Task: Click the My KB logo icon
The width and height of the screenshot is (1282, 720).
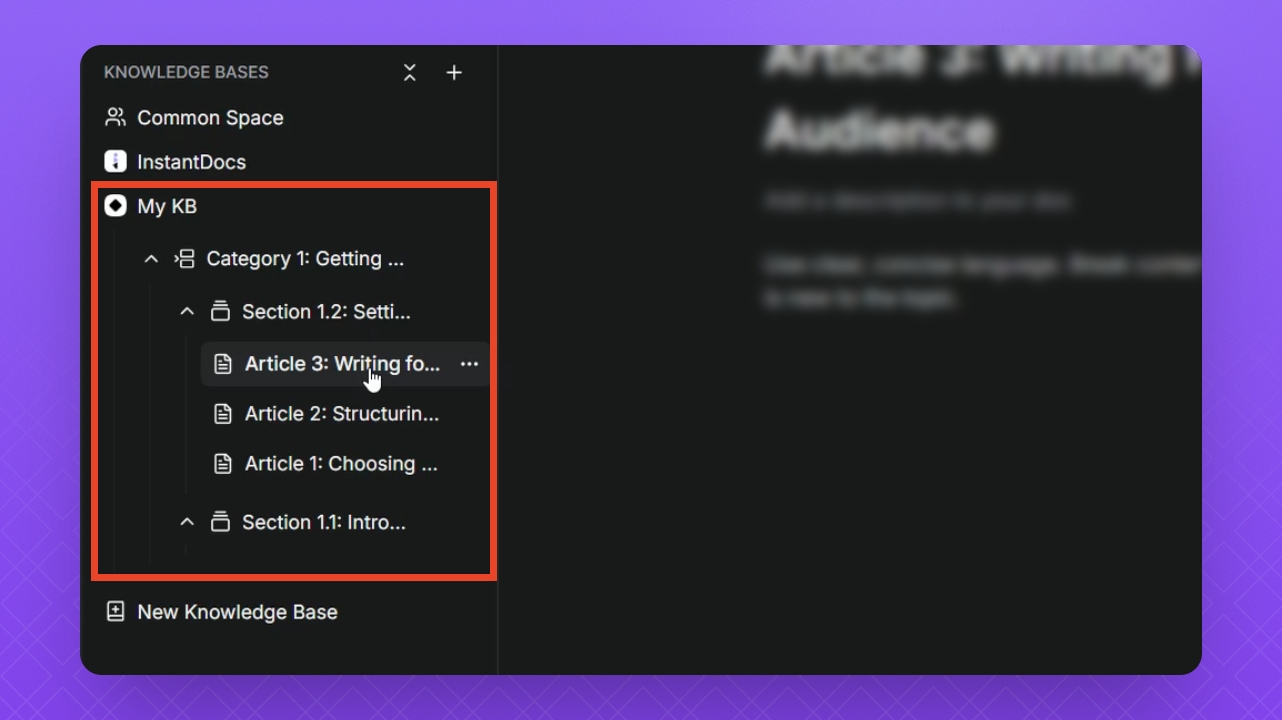Action: [x=115, y=206]
